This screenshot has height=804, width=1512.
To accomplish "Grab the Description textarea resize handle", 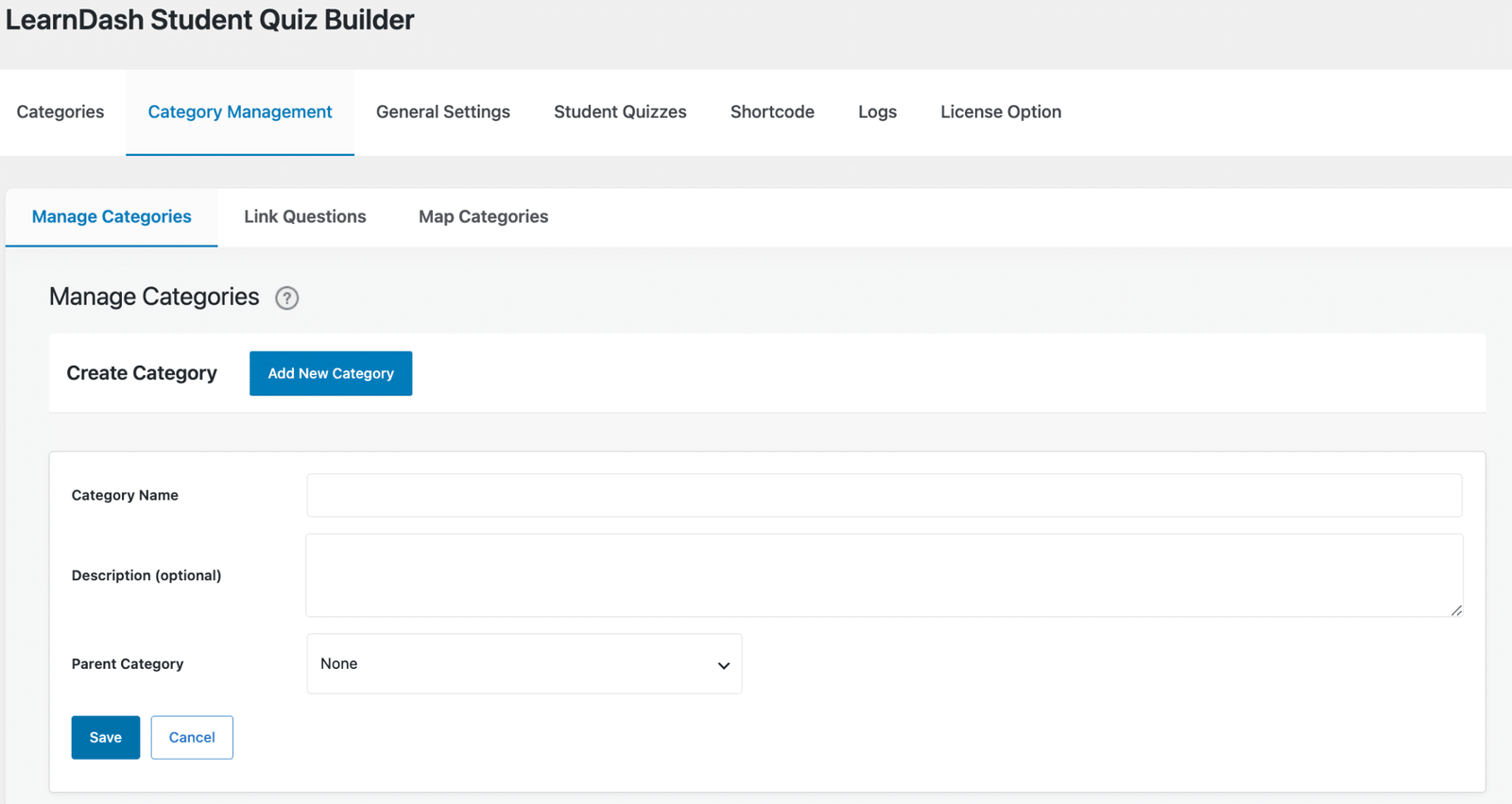I will [1456, 610].
